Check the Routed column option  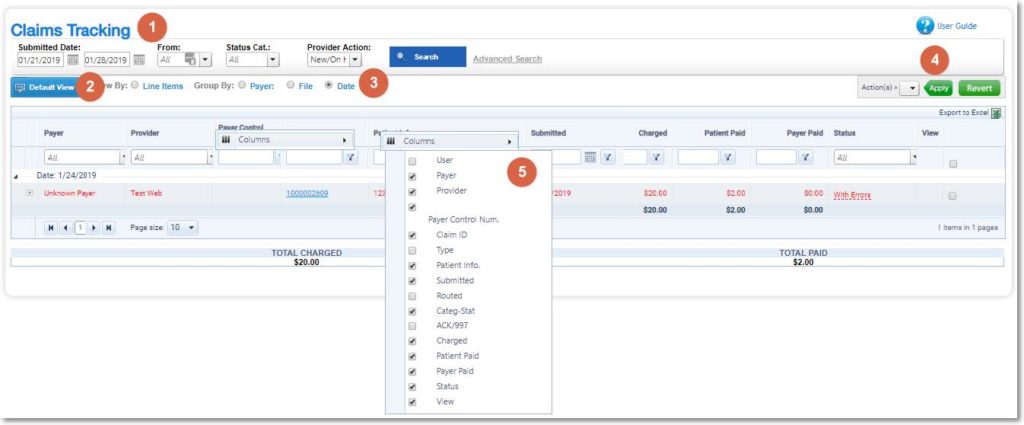(412, 296)
